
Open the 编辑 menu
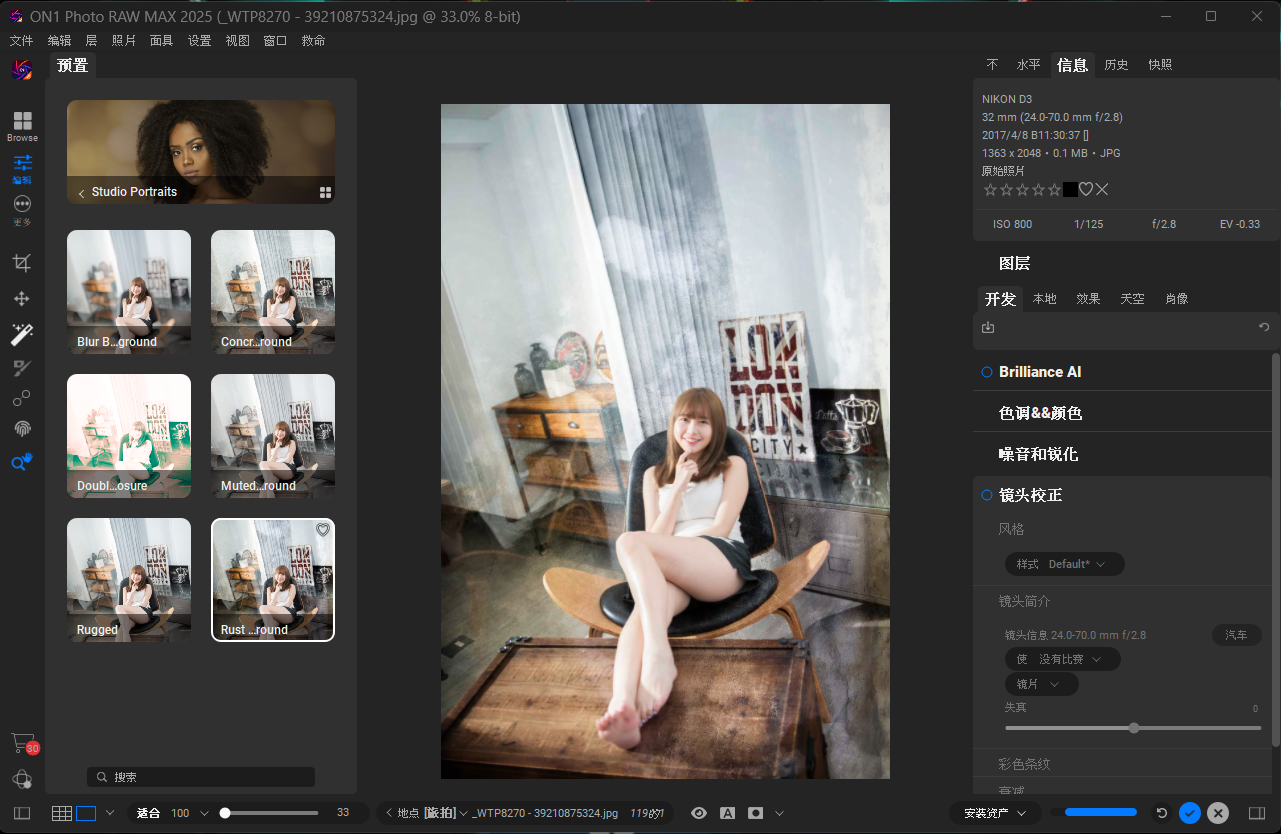click(60, 41)
